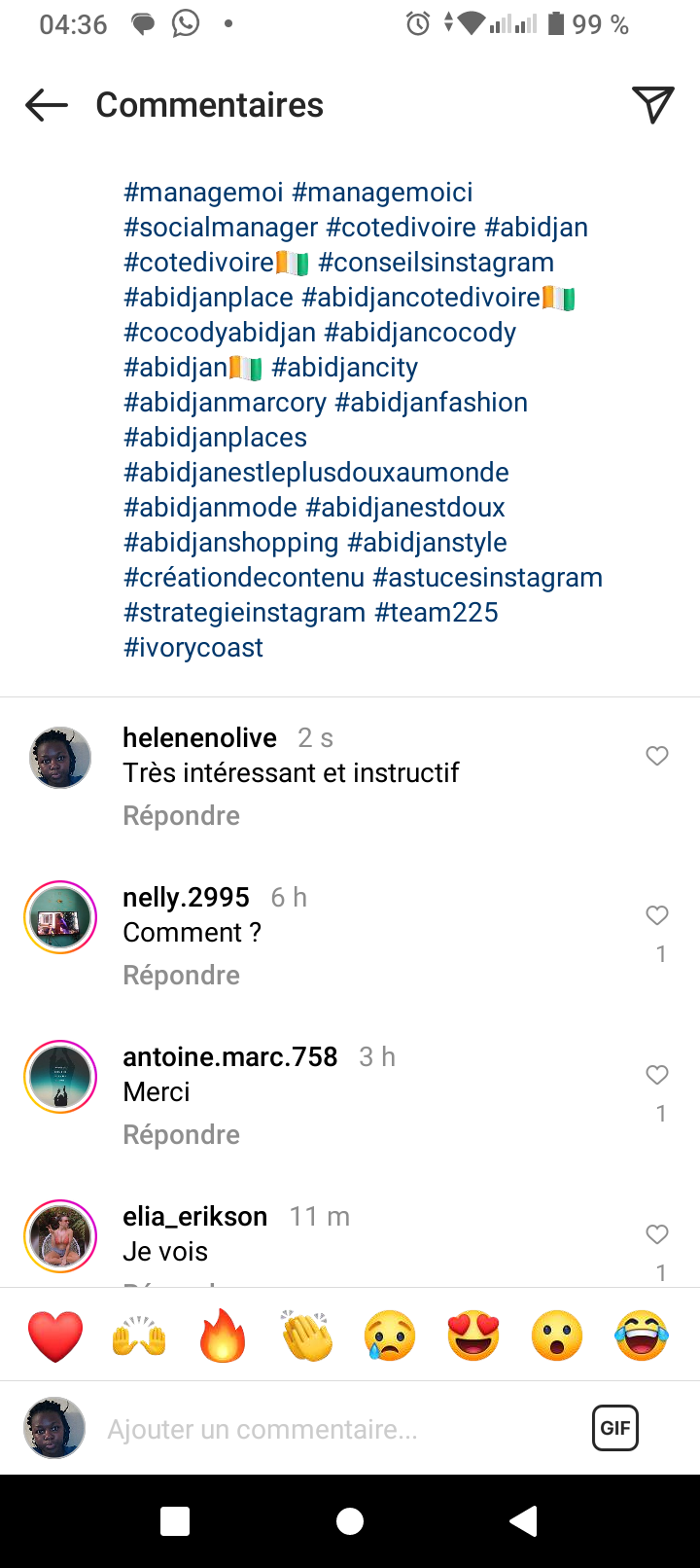This screenshot has width=700, height=1568.
Task: Open the #socialmanager hashtag
Action: tap(221, 228)
